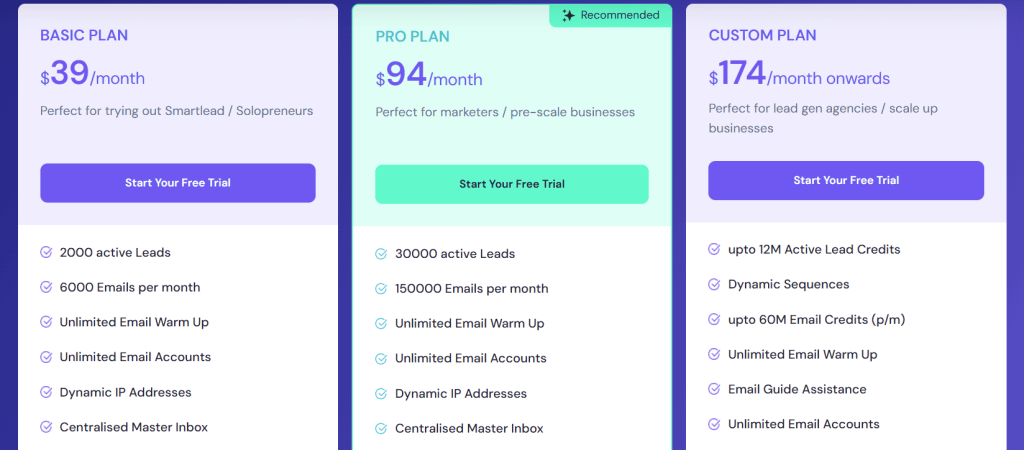Click check icon next to Basic plan Centralised Master Inbox

pyautogui.click(x=46, y=427)
